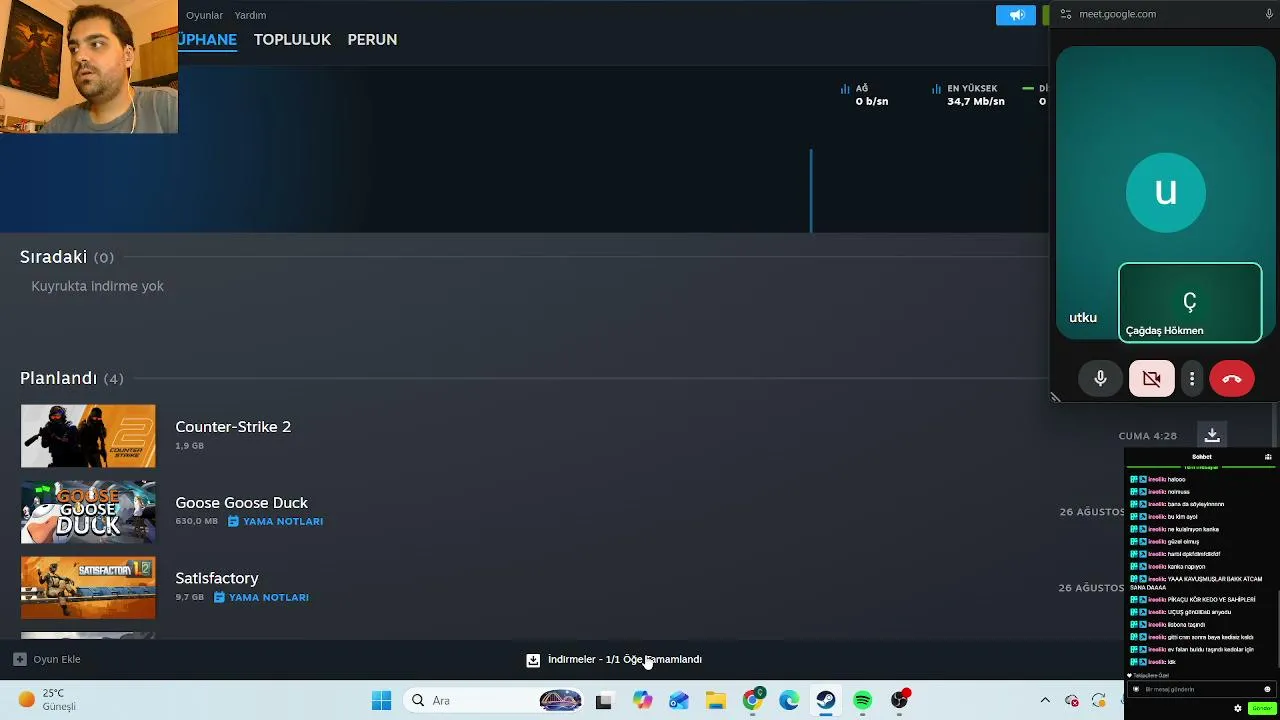The width and height of the screenshot is (1280, 720).
Task: Click the plus icon beside Oyun Ekle
Action: 19,659
